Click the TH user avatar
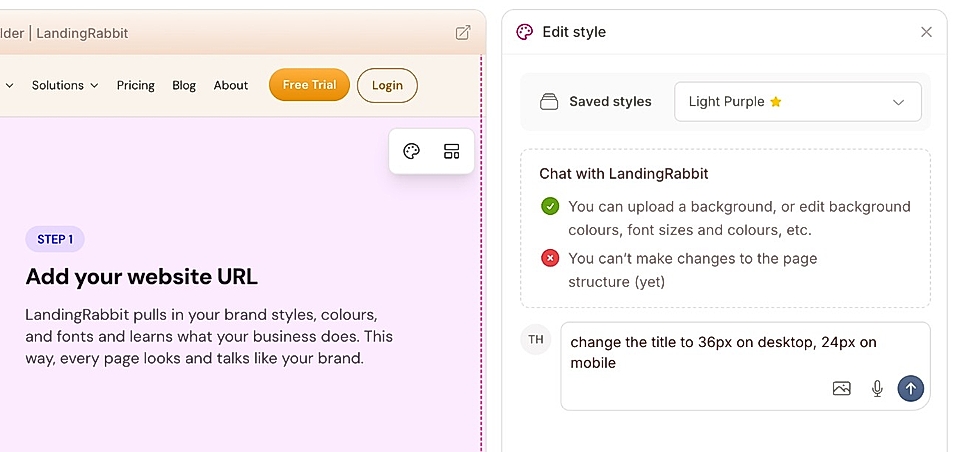This screenshot has width=960, height=452. pyautogui.click(x=536, y=339)
